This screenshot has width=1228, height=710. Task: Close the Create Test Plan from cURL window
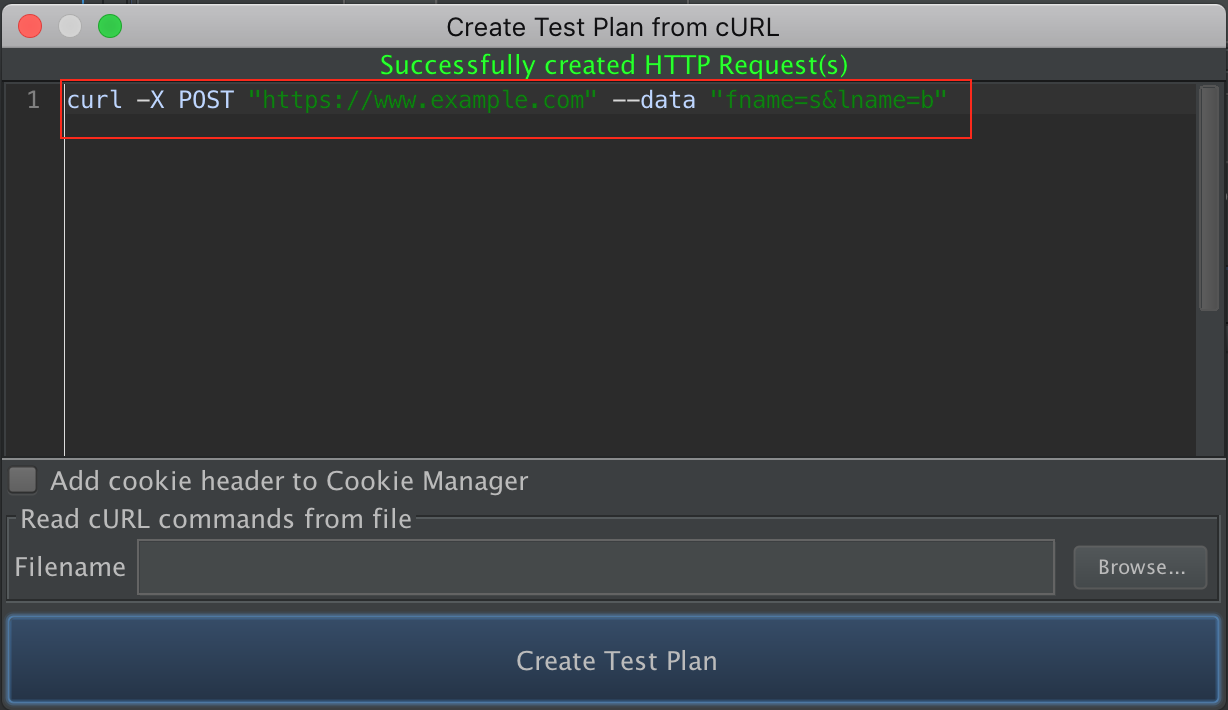[30, 27]
